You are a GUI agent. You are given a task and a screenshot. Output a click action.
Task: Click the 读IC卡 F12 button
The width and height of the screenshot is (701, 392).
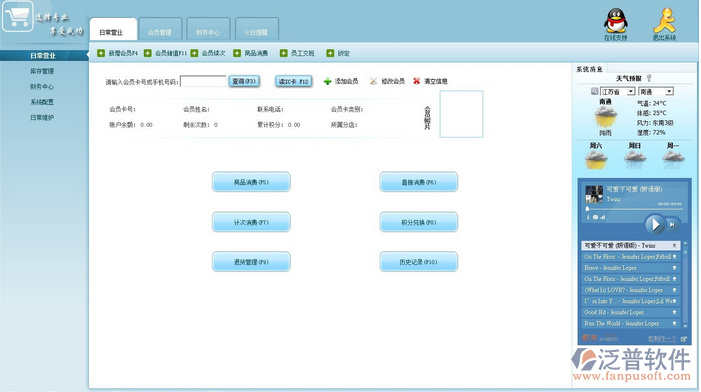[x=294, y=81]
